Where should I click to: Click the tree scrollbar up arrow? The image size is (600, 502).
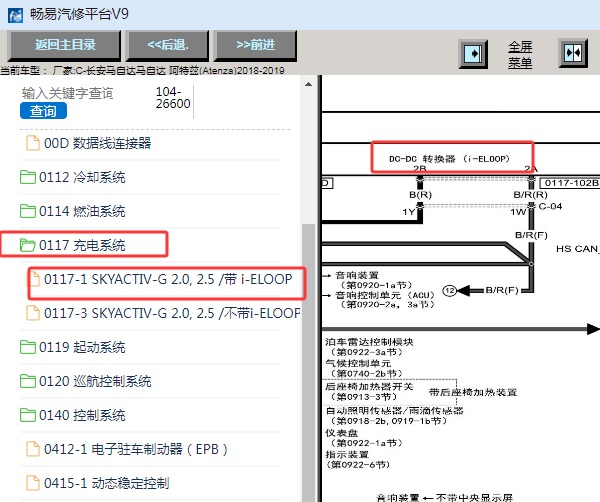tap(308, 84)
